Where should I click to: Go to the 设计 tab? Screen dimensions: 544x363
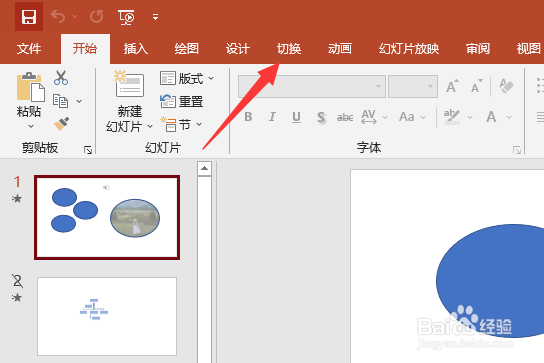coord(238,49)
